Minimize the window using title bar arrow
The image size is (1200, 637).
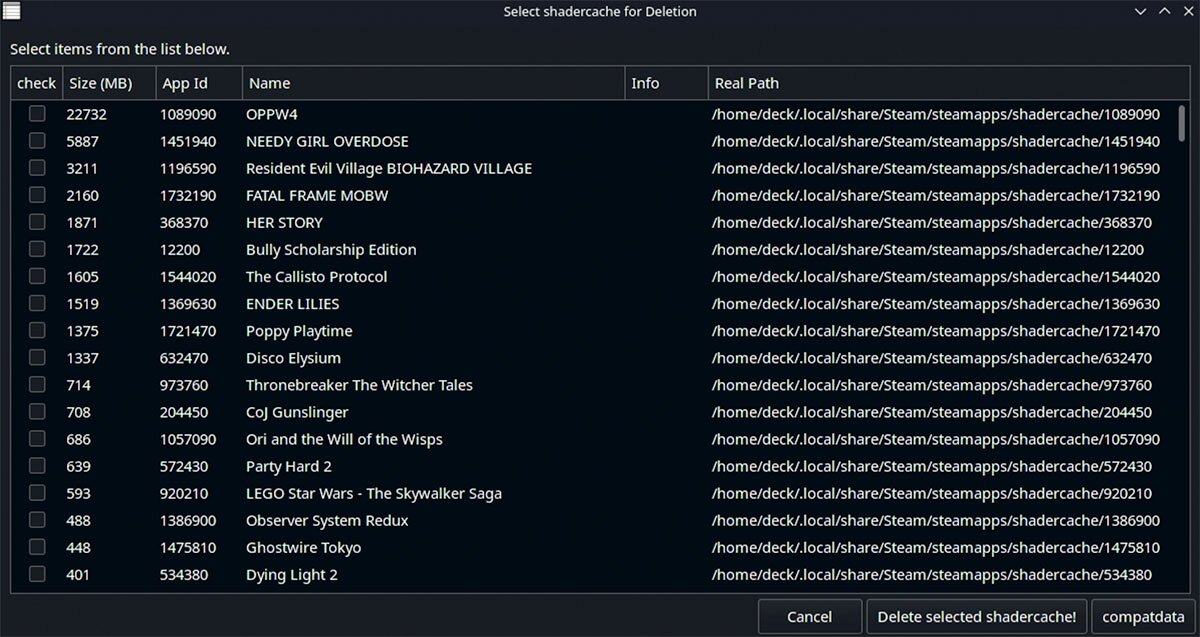1141,11
